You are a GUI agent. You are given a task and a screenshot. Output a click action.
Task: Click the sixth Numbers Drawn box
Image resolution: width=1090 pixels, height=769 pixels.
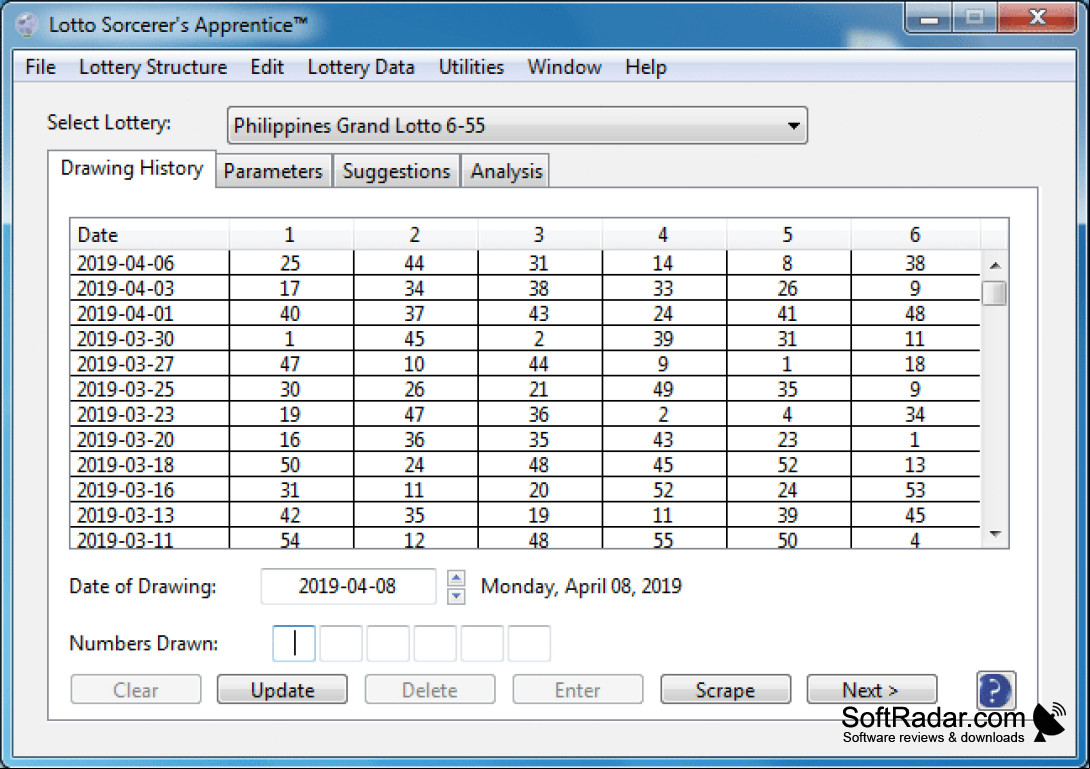[x=529, y=643]
